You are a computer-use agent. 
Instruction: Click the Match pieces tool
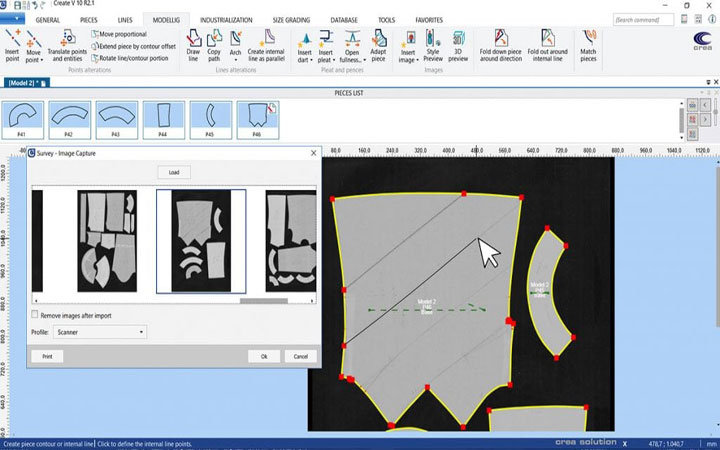tap(588, 47)
